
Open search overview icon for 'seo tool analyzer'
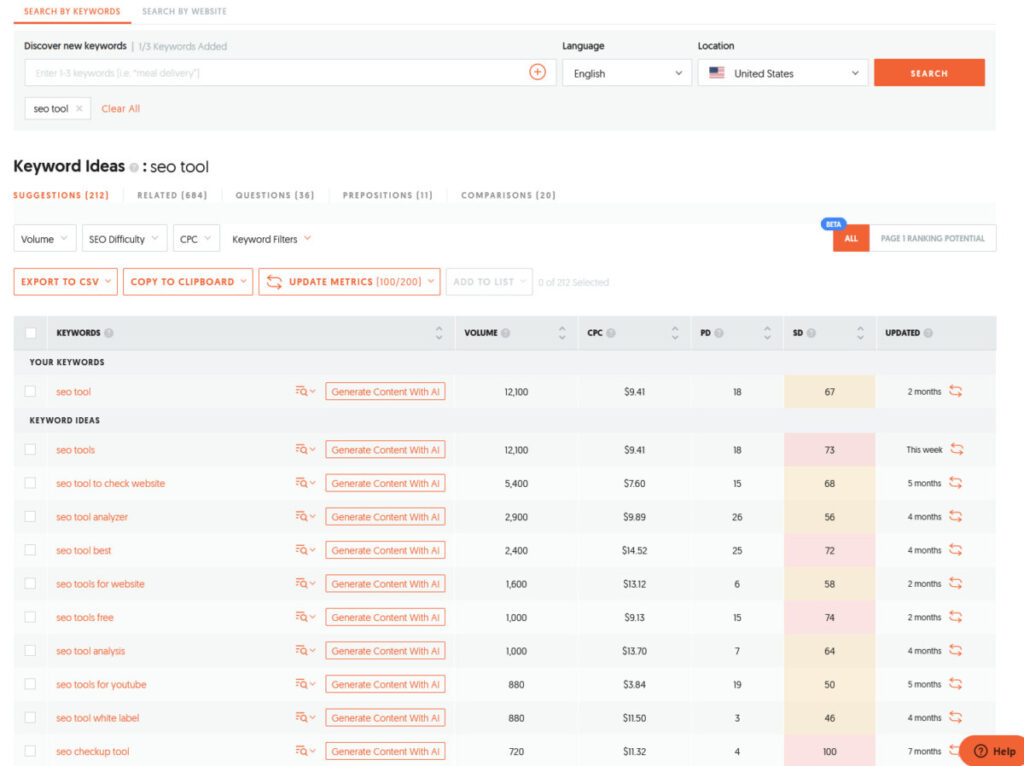[304, 517]
